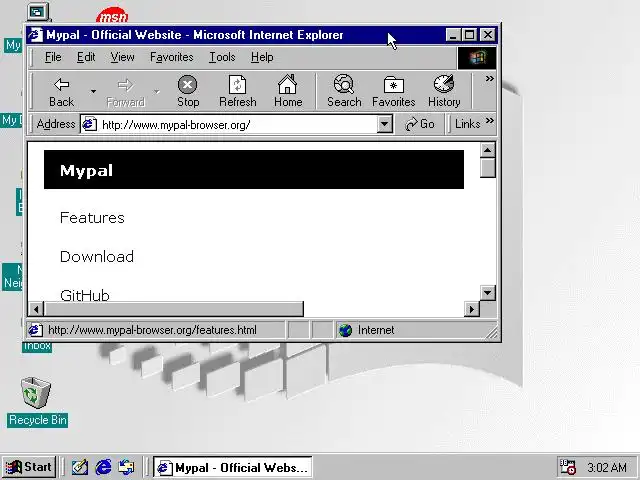Click the vertical scrollbar up arrow
This screenshot has width=640, height=480.
coord(487,150)
